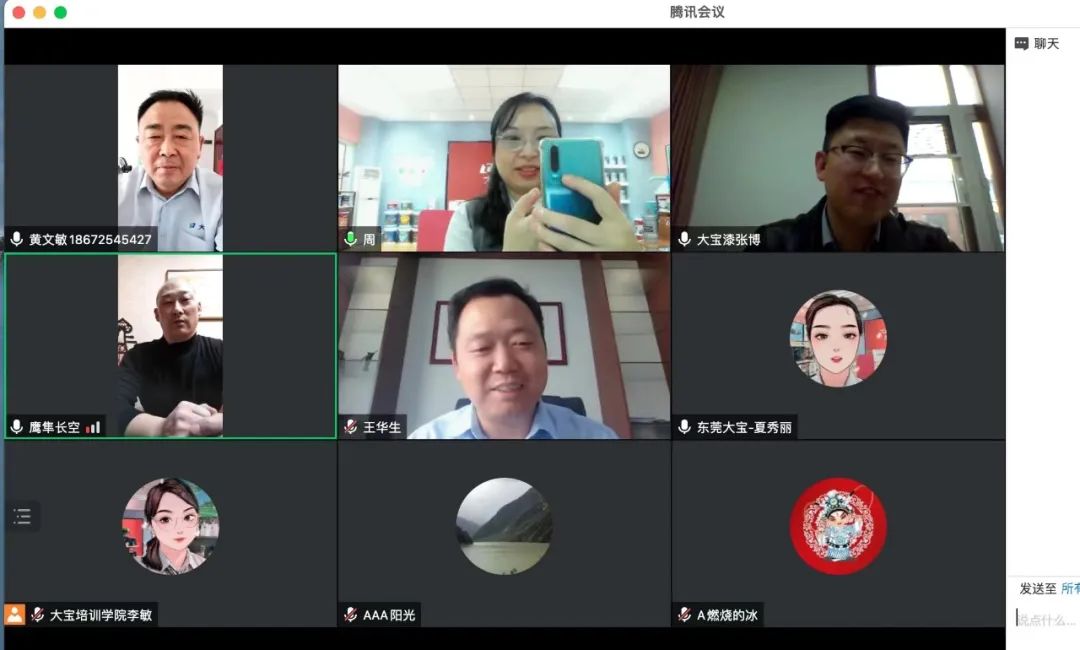Open the 发送至 recipient dropdown

1069,589
